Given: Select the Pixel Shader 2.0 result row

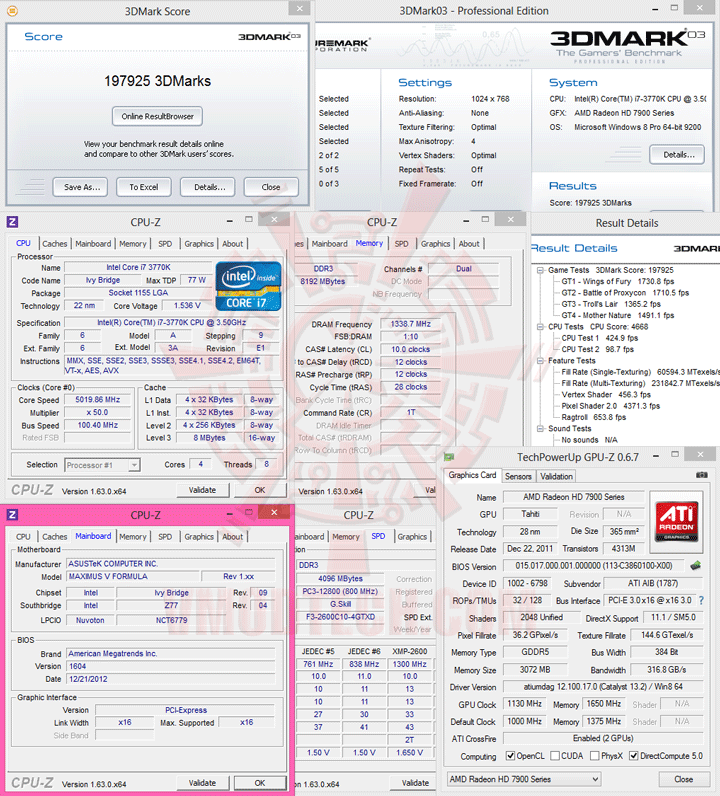Looking at the screenshot, I should [610, 406].
